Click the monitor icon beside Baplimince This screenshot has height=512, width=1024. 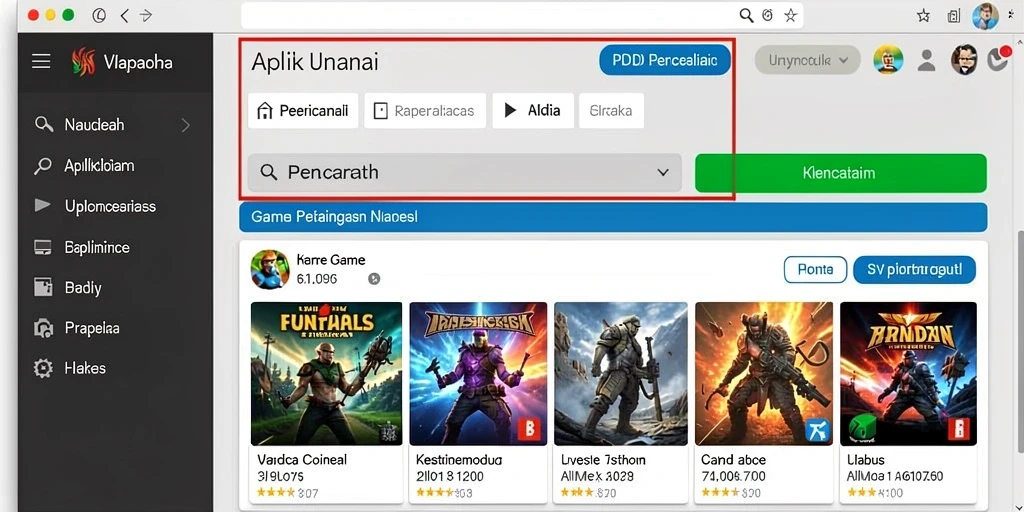point(42,248)
